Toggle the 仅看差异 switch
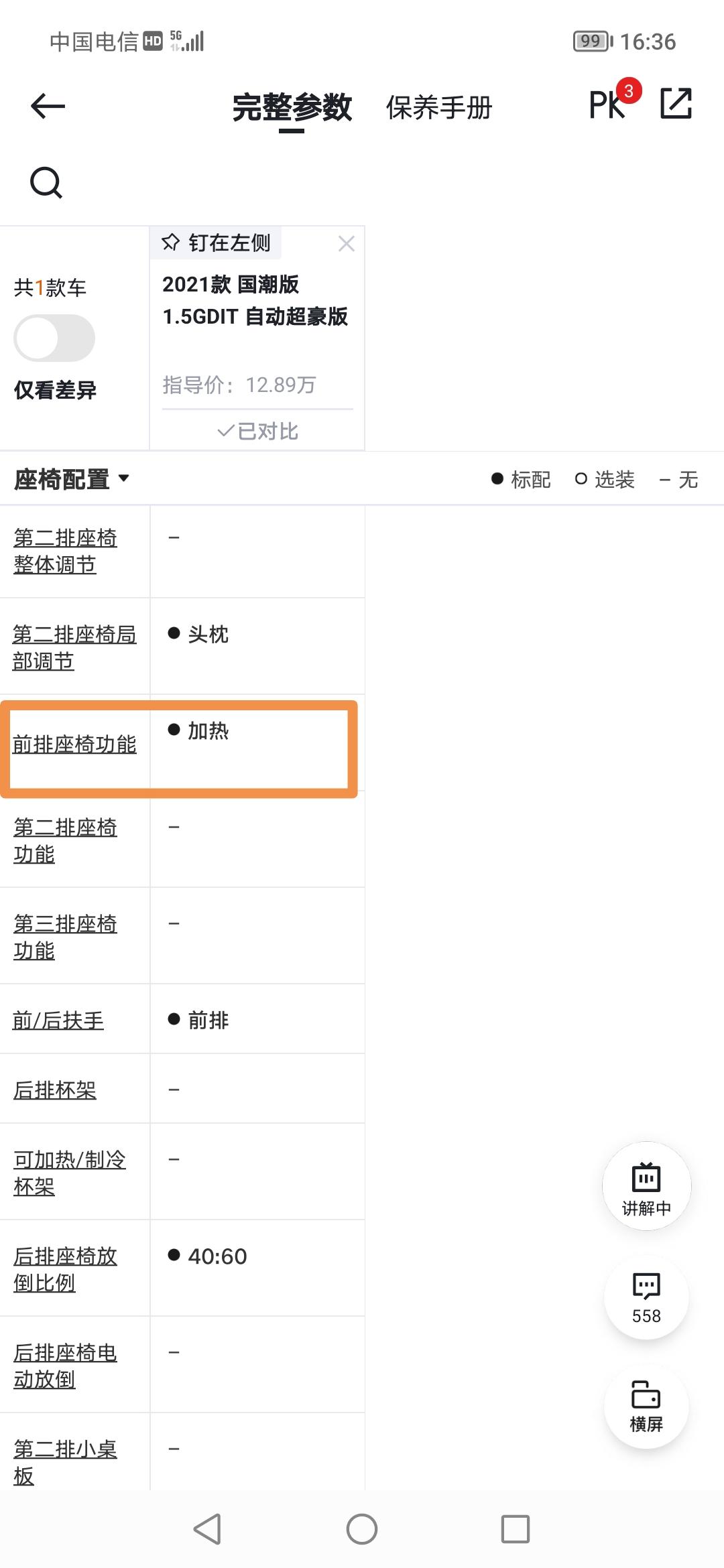724x1568 pixels. (54, 338)
